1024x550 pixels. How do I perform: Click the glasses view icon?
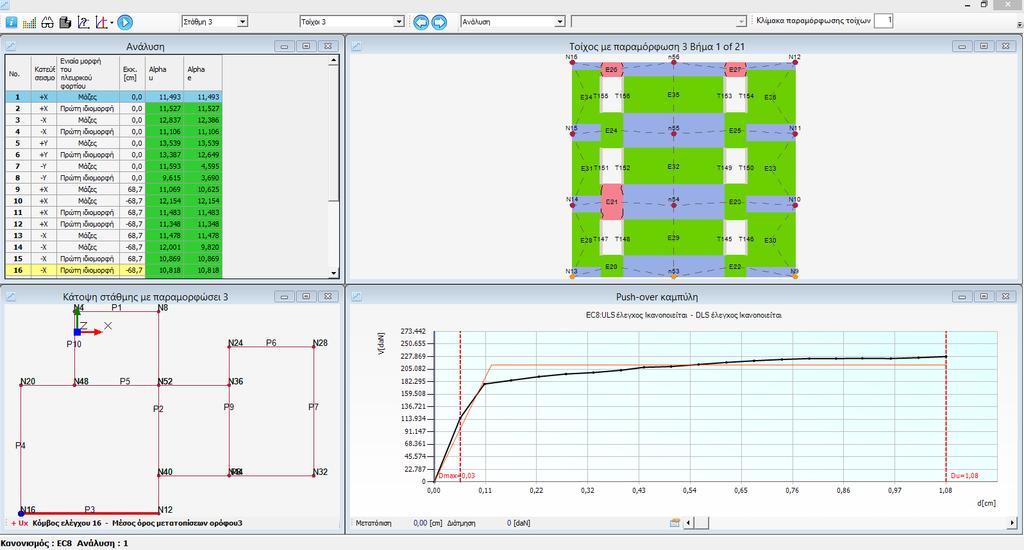[47, 22]
